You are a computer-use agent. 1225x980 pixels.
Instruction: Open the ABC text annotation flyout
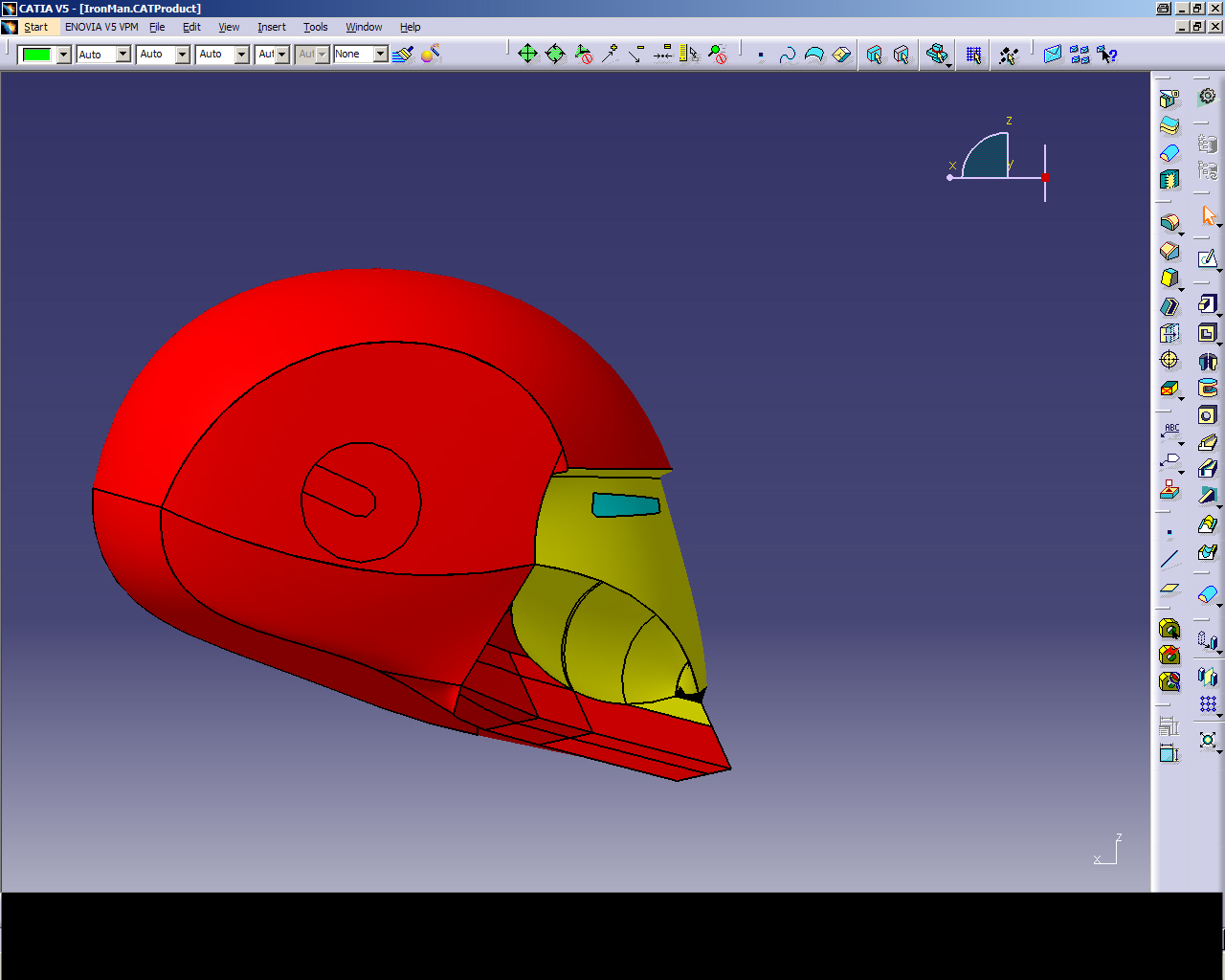point(1171,432)
